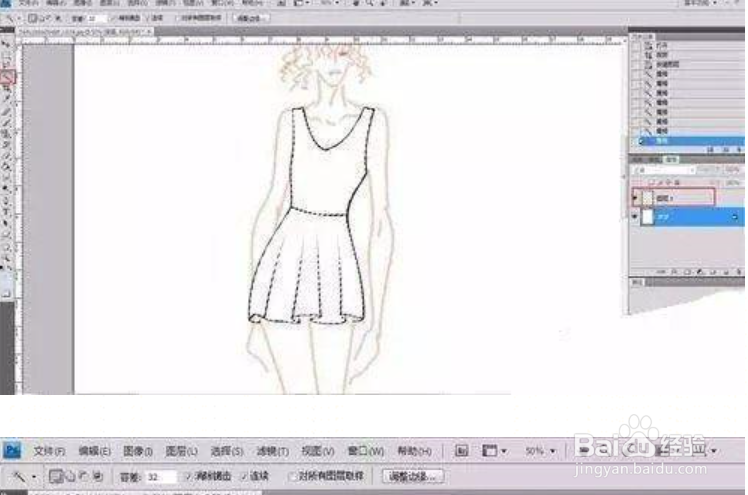Click Create new layer icon in Layers panel

pos(726,272)
